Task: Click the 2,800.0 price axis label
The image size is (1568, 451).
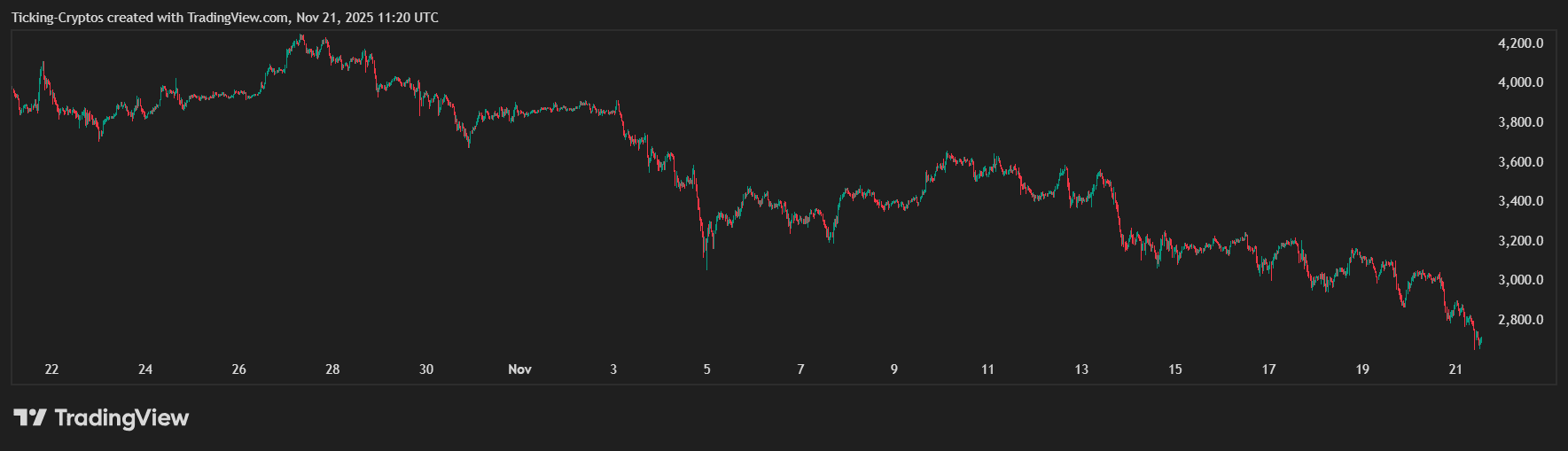Action: (1520, 320)
